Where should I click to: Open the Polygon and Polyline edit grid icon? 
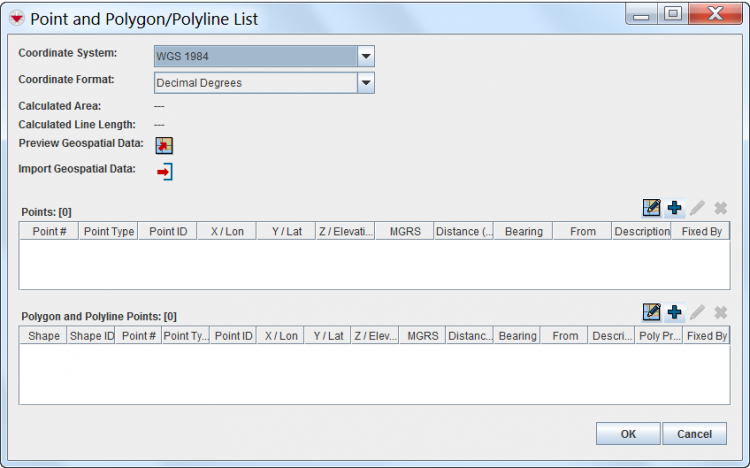652,312
